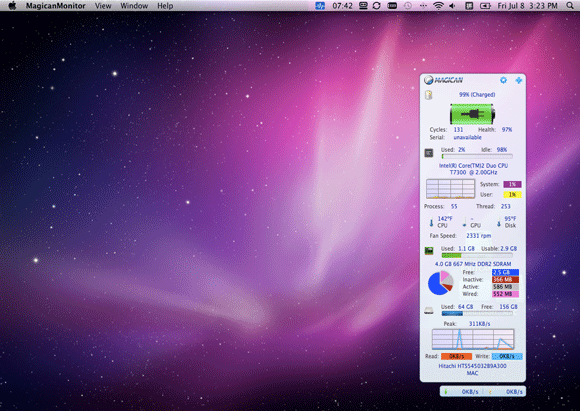Click the Disk temperature thermometer icon
Screen dimensions: 580x411
click(499, 222)
